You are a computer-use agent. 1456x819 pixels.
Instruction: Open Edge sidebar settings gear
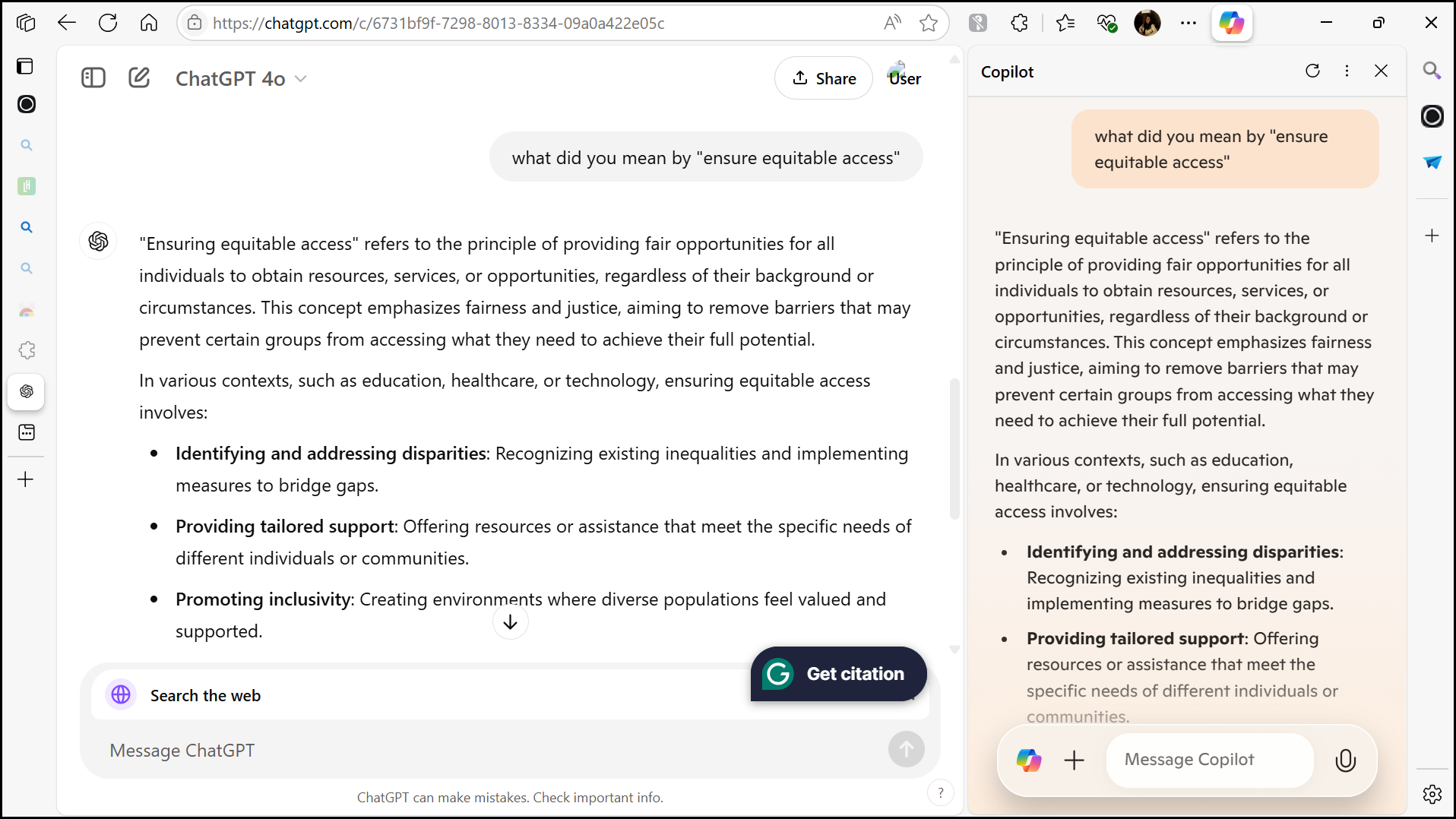click(1432, 794)
